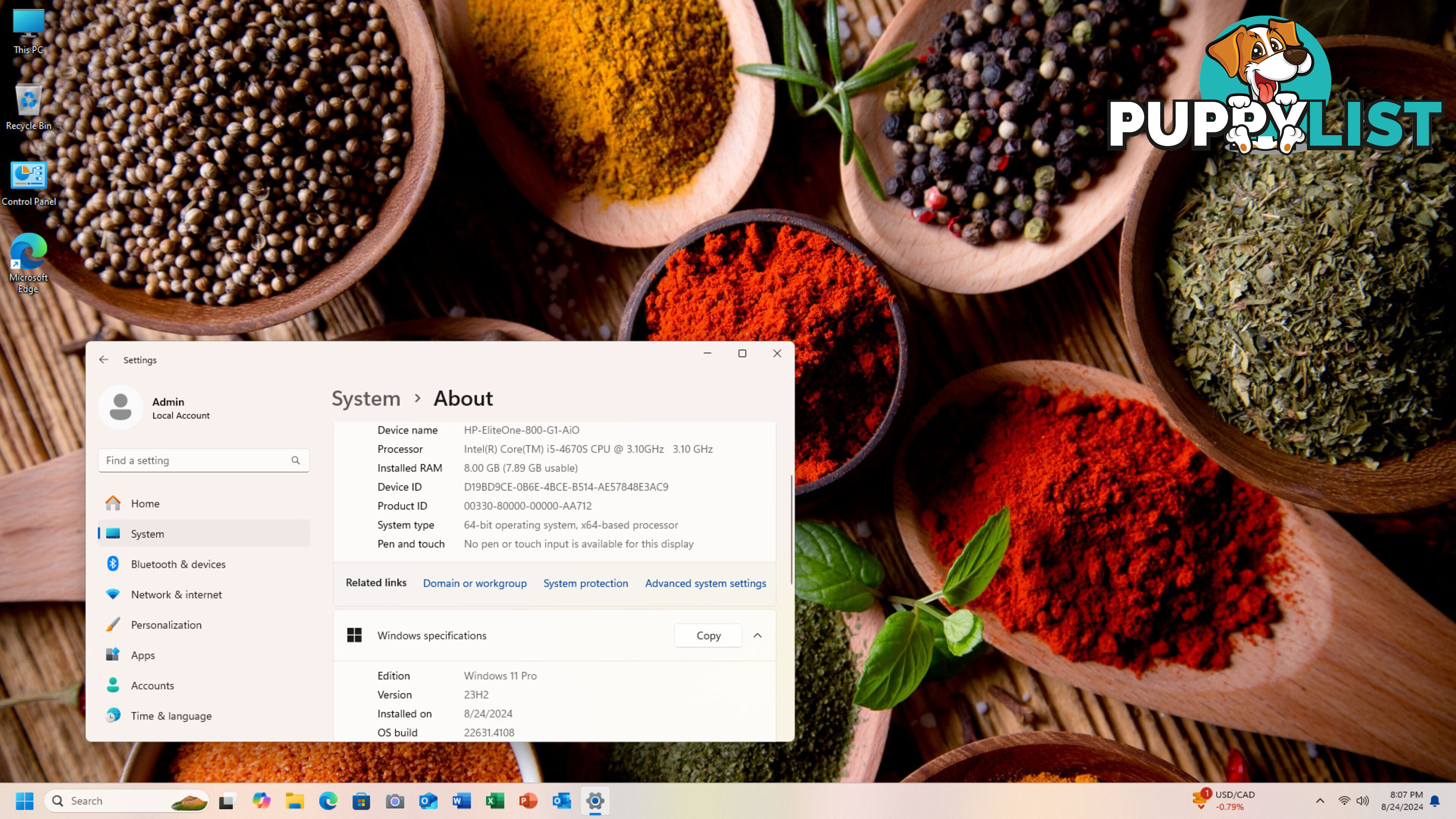Select the Pen and touch value text
The width and height of the screenshot is (1456, 819).
pyautogui.click(x=578, y=544)
